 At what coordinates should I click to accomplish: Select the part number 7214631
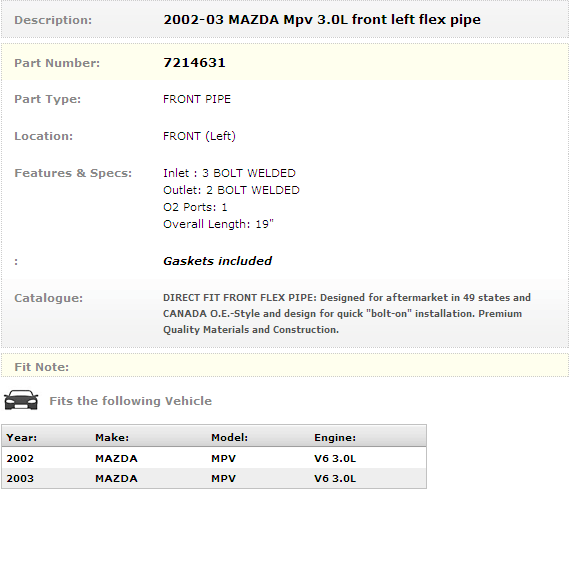pos(194,63)
